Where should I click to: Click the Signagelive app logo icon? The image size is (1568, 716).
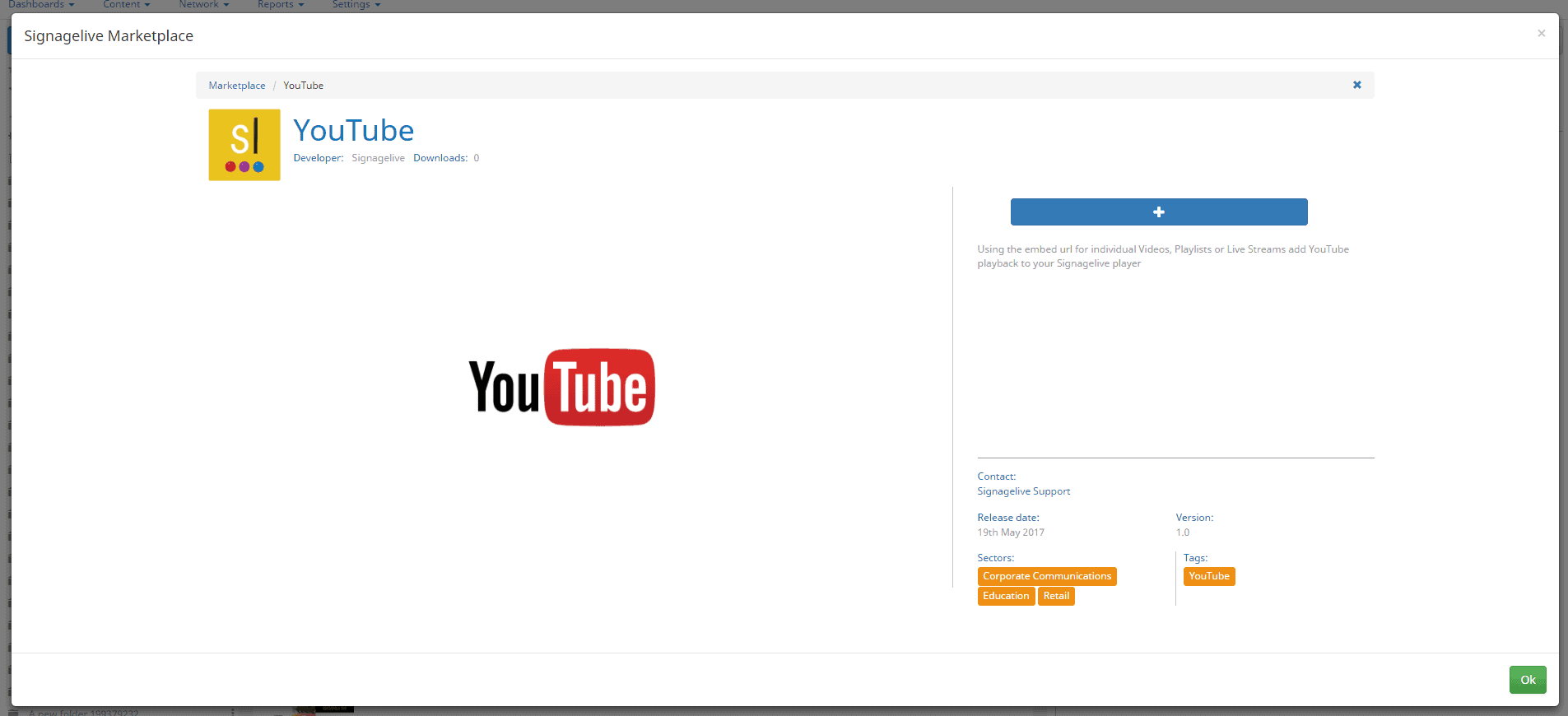click(x=244, y=145)
